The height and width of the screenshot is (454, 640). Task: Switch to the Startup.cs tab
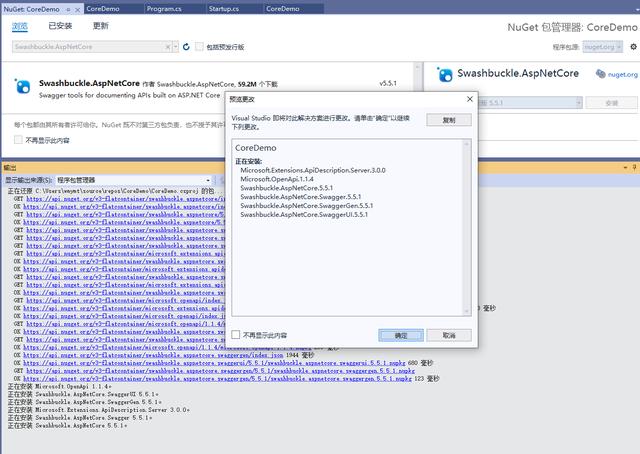pos(224,9)
